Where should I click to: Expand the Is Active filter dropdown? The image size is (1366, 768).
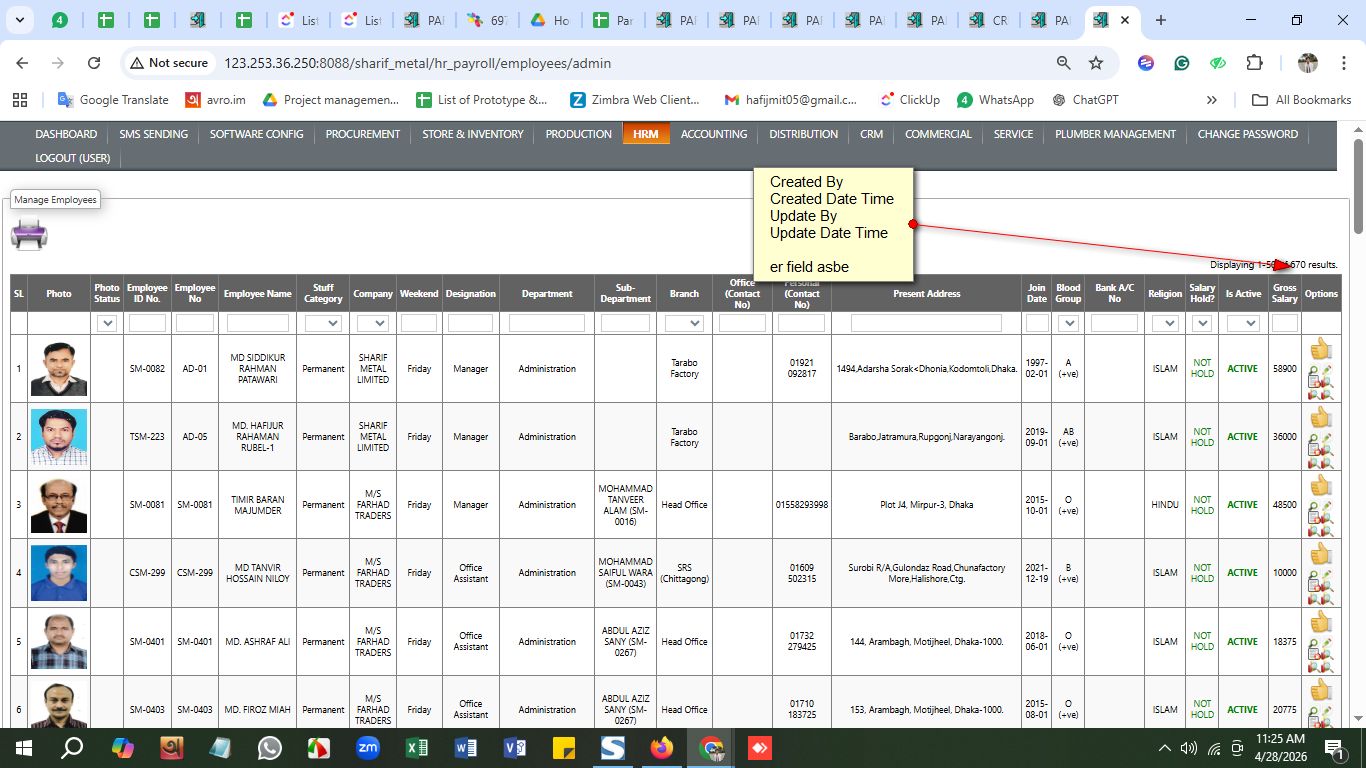pyautogui.click(x=1242, y=323)
